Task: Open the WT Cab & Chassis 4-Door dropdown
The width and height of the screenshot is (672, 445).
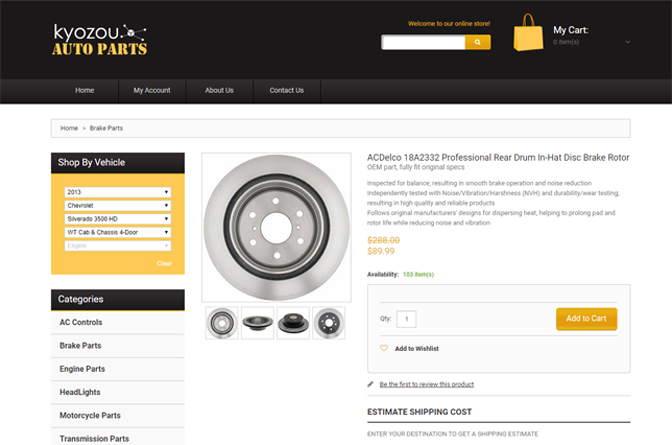Action: tap(118, 232)
